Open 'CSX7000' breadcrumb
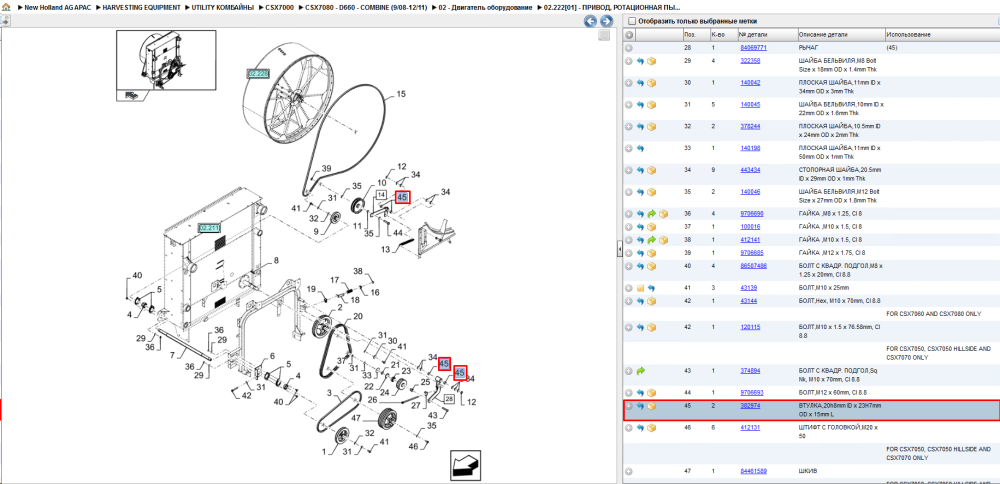The height and width of the screenshot is (484, 1000). [281, 8]
